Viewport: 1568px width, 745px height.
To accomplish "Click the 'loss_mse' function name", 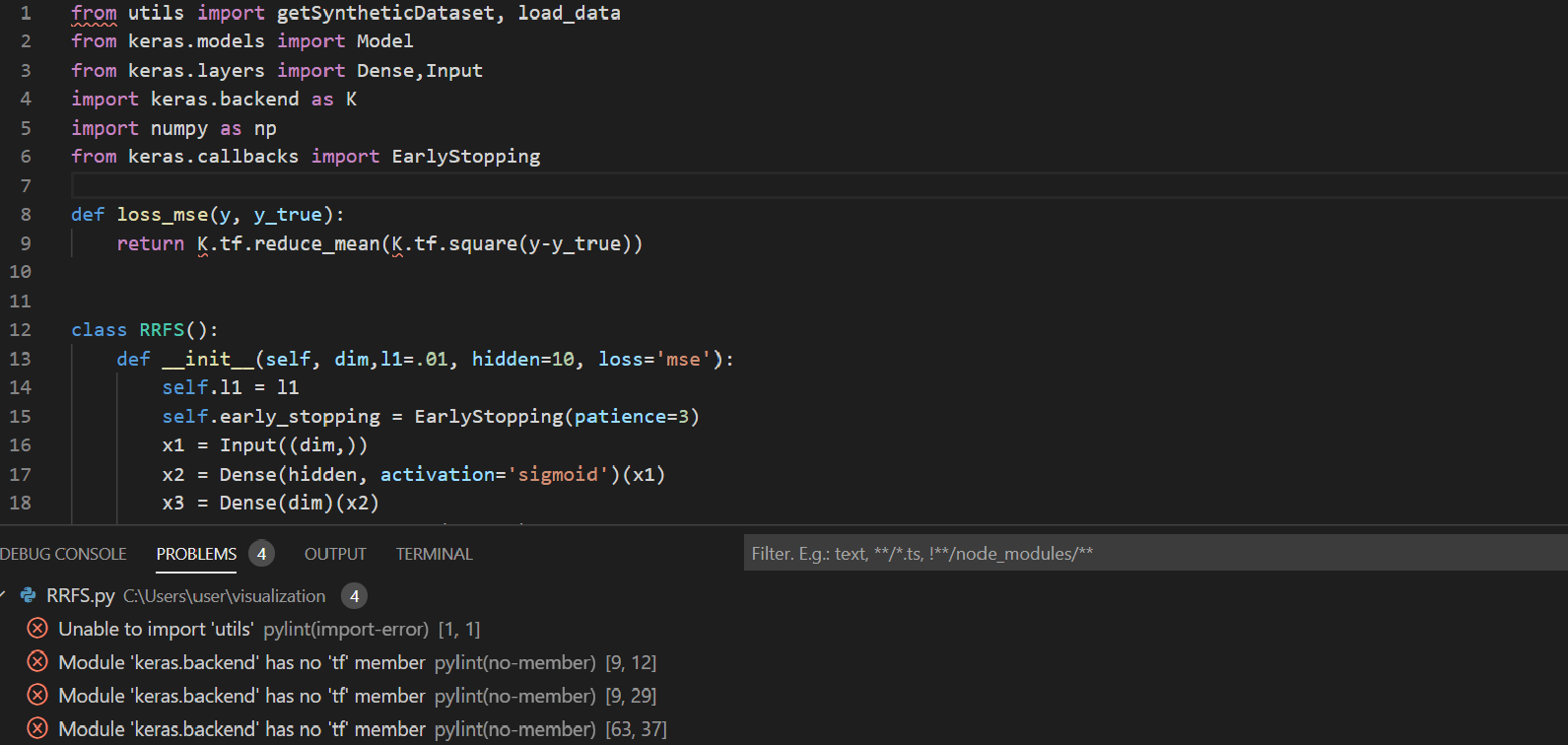I will 163,214.
